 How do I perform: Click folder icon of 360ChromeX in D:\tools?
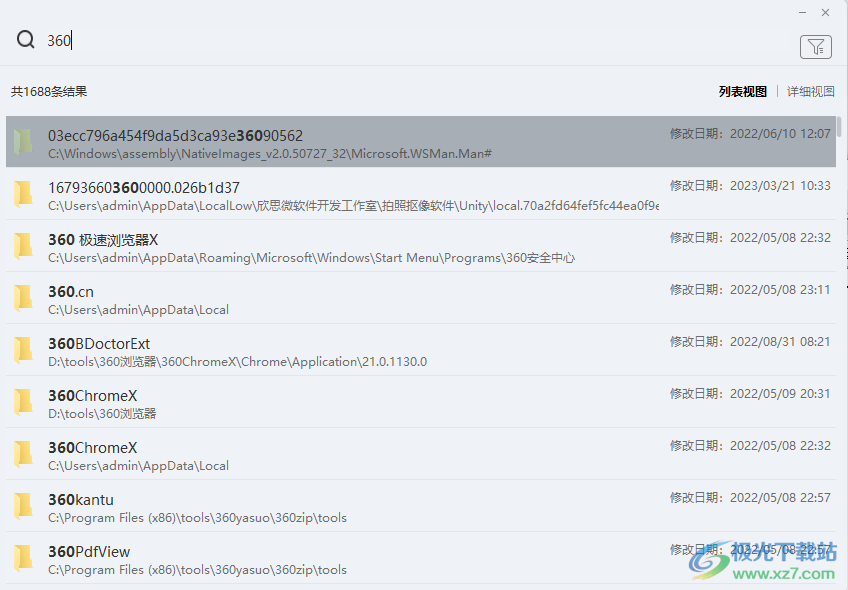click(23, 401)
